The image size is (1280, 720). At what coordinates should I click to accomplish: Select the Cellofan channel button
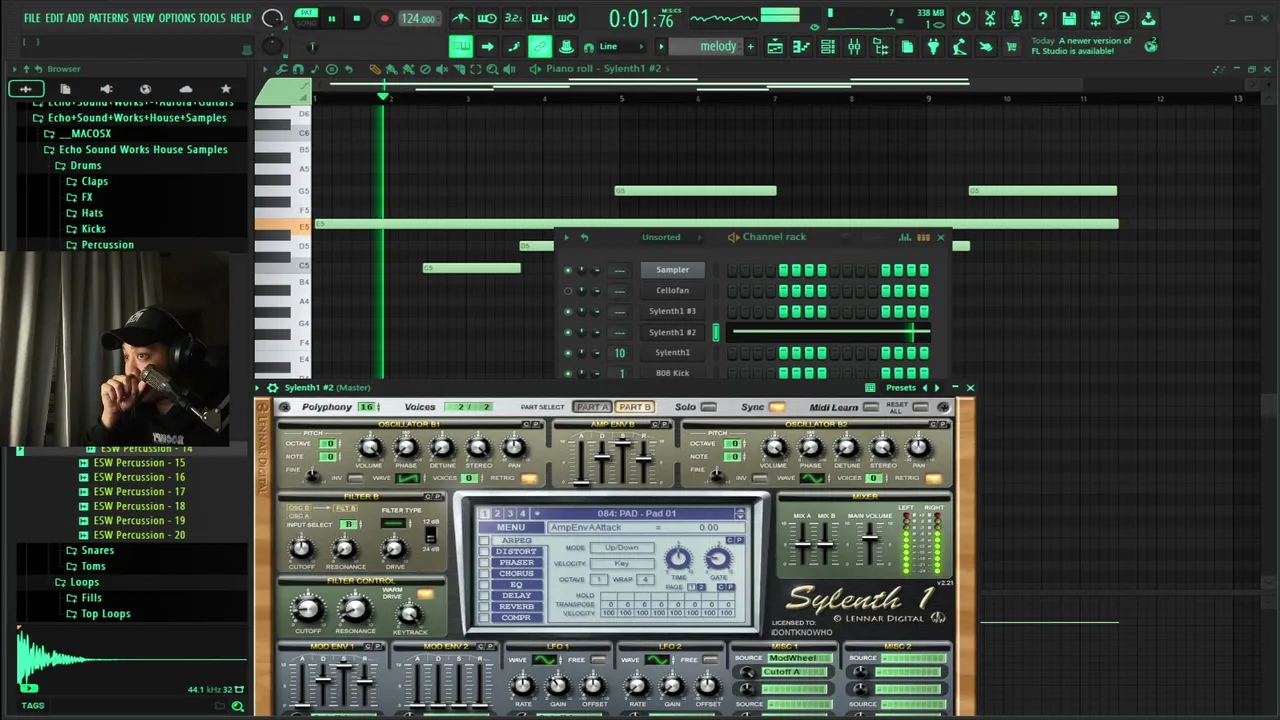(x=672, y=290)
